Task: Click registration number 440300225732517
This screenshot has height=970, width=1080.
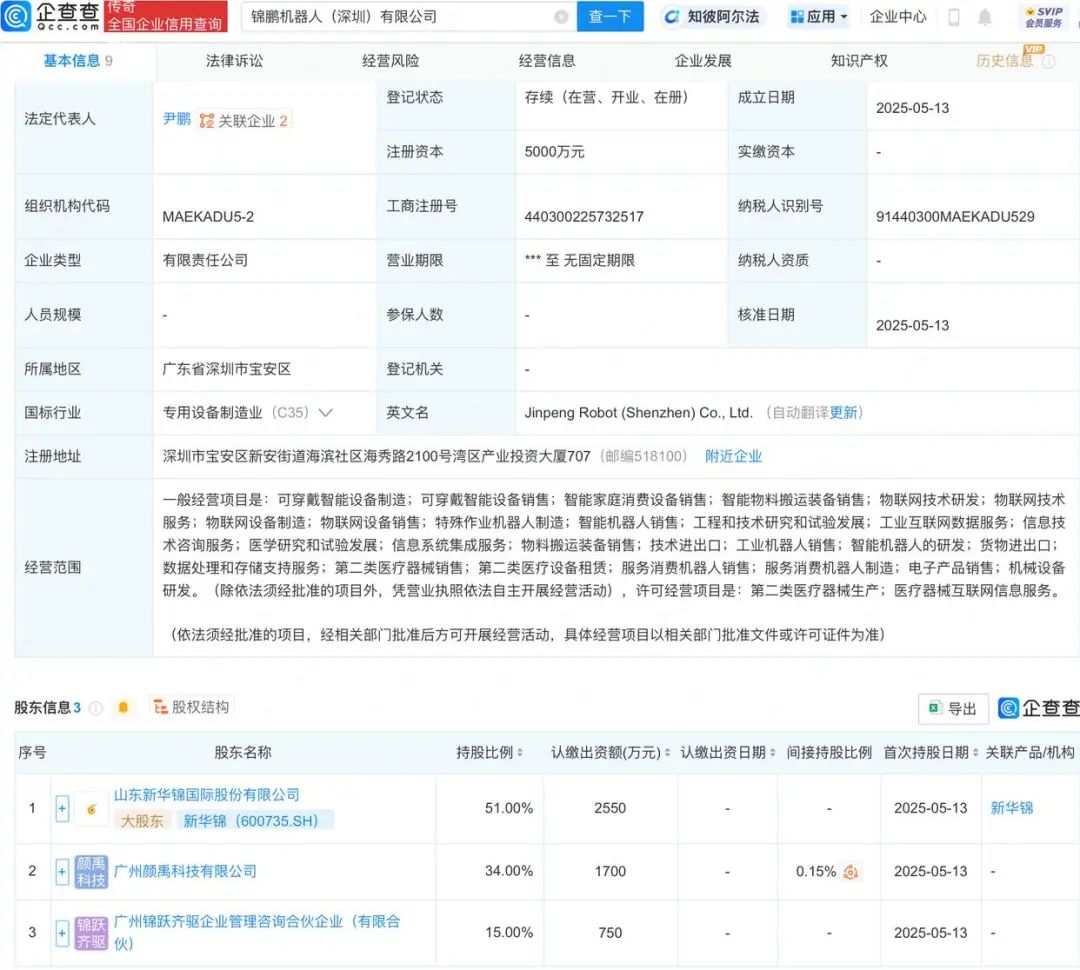Action: (x=583, y=217)
